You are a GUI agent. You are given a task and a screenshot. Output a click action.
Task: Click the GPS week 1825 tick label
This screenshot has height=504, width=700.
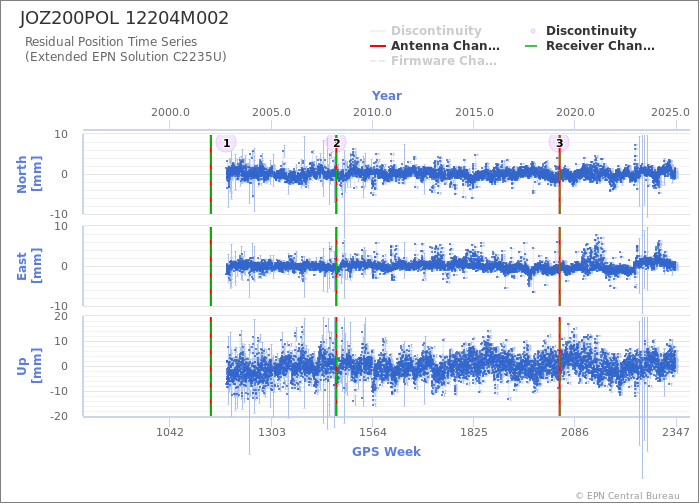(474, 433)
